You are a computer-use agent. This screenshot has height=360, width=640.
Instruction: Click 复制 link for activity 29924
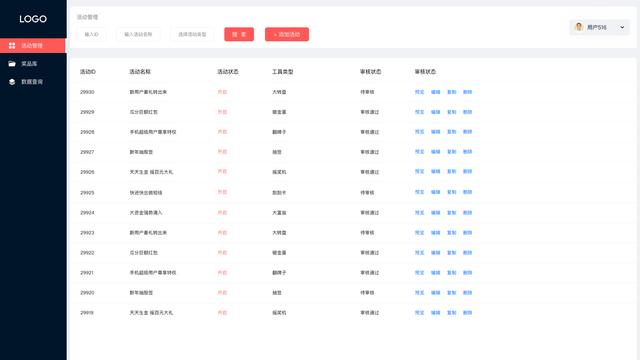coord(451,213)
